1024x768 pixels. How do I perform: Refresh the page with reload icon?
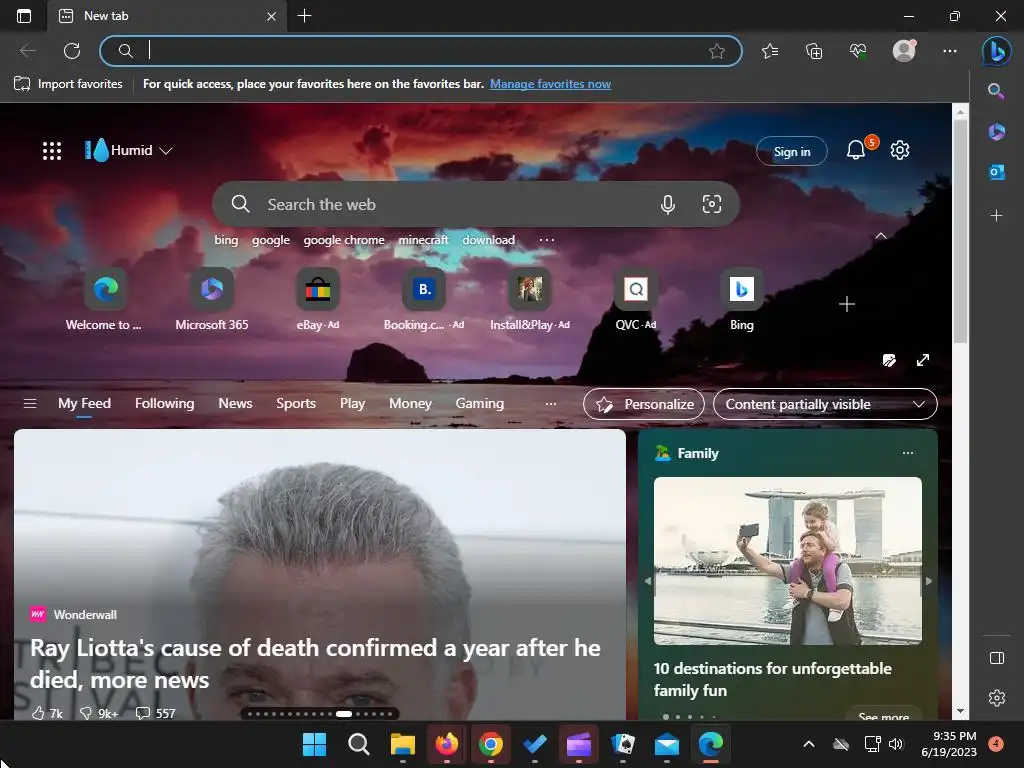(72, 50)
